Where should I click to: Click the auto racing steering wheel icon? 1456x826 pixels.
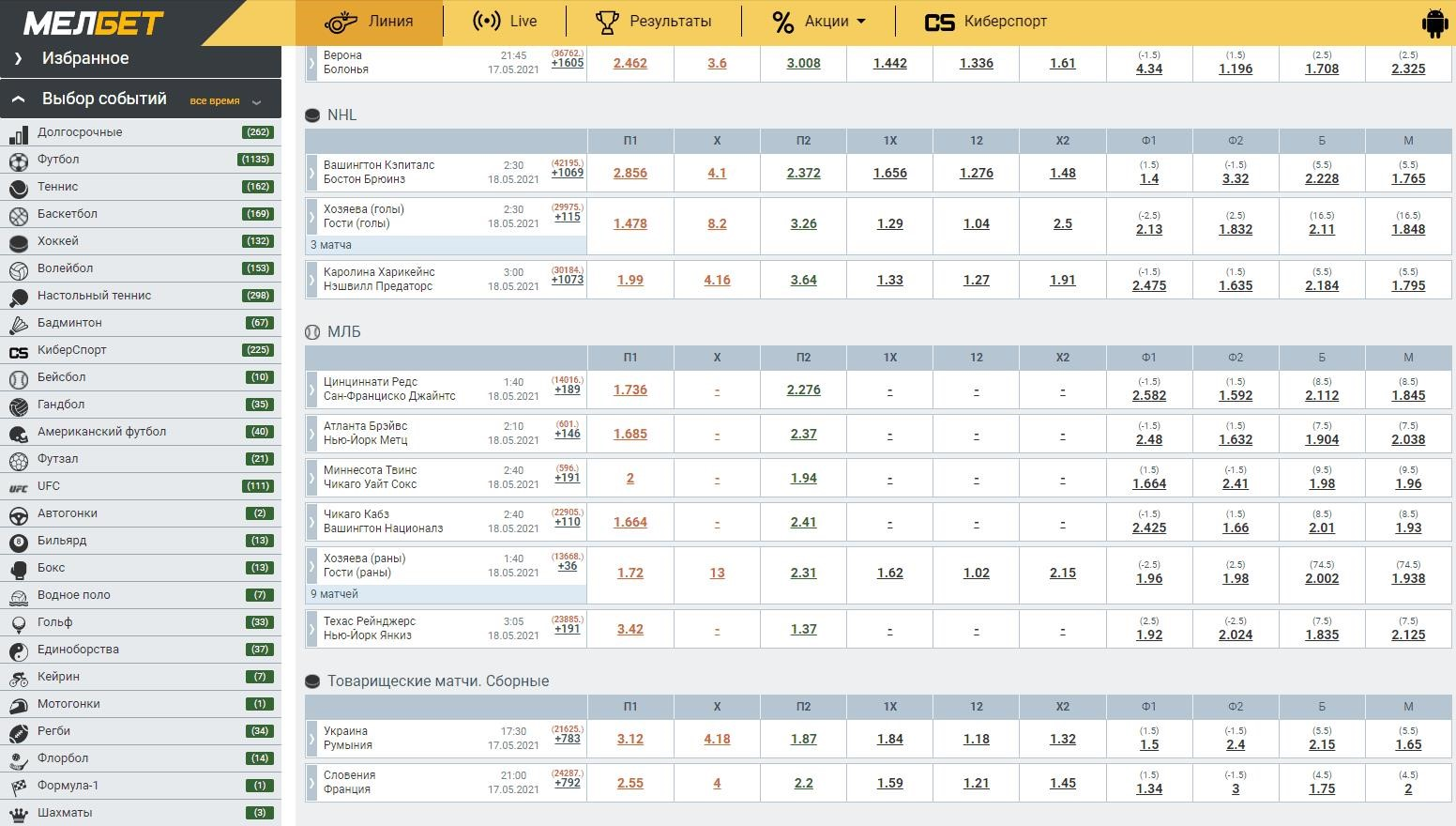pos(18,514)
